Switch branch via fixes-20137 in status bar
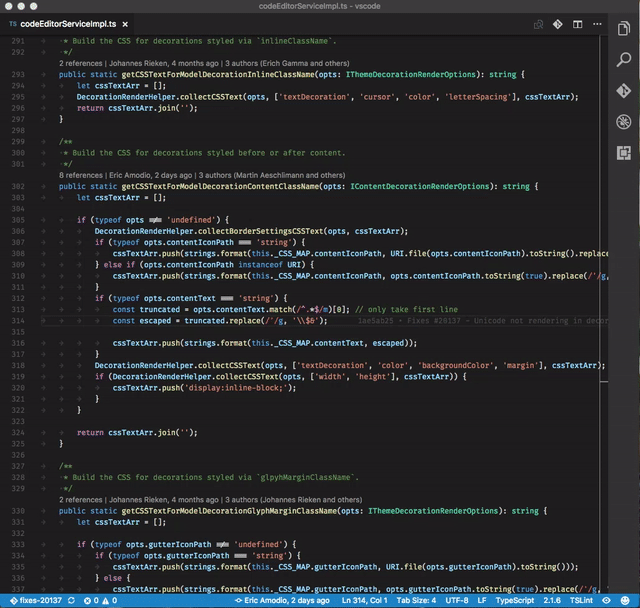Viewport: 640px width, 608px height. click(x=36, y=600)
